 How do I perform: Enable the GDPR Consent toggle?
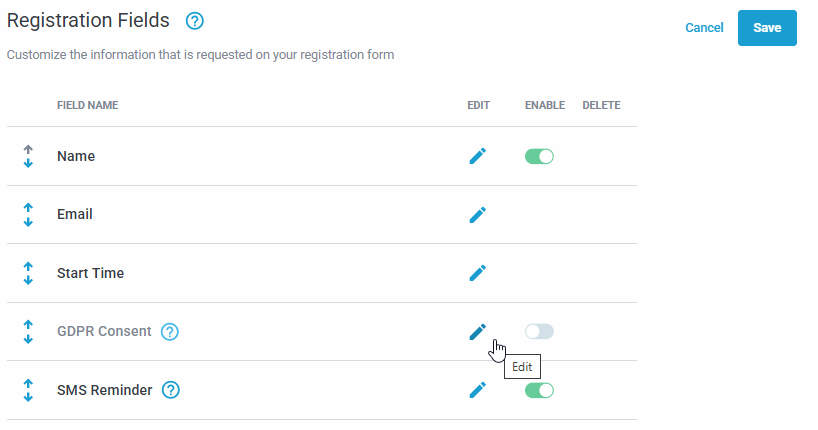539,331
